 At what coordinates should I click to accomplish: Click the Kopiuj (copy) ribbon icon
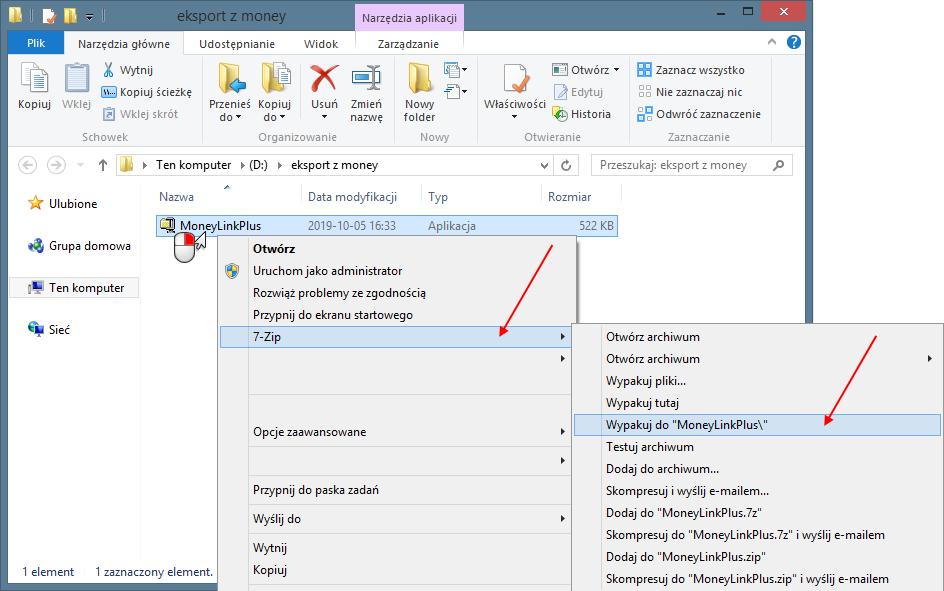[34, 80]
